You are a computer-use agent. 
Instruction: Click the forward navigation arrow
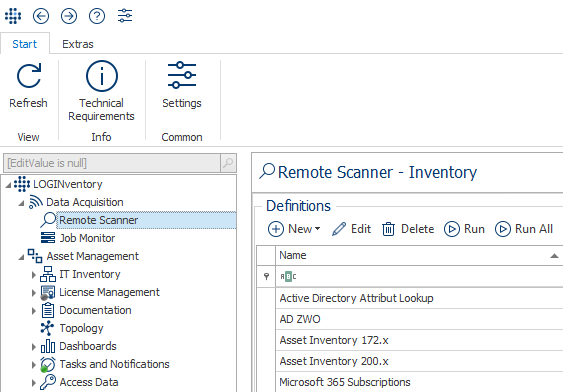pyautogui.click(x=69, y=16)
